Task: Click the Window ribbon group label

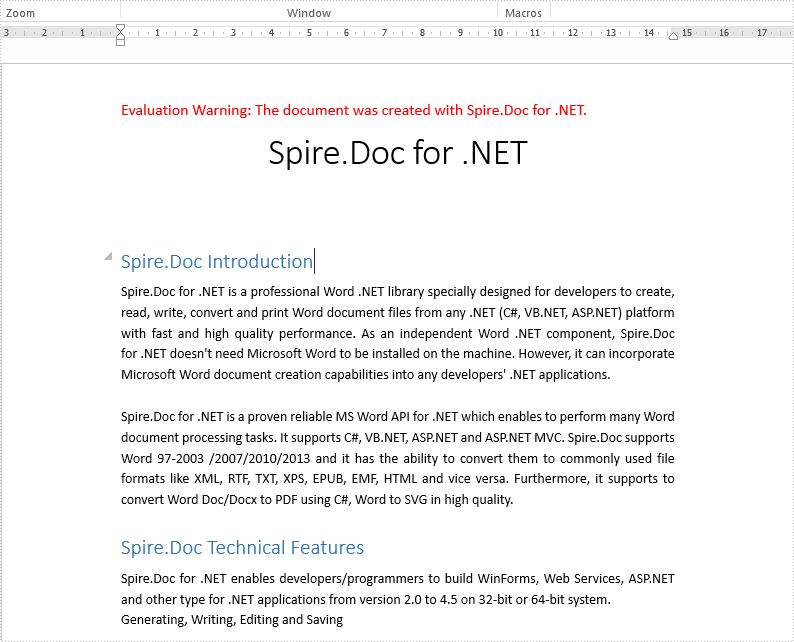Action: coord(309,13)
